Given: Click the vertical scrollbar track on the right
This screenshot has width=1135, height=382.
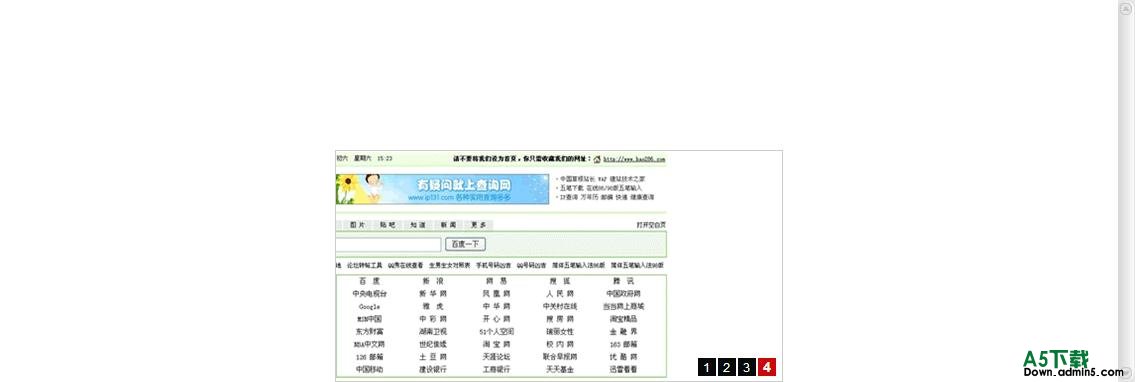Looking at the screenshot, I should click(1126, 188).
